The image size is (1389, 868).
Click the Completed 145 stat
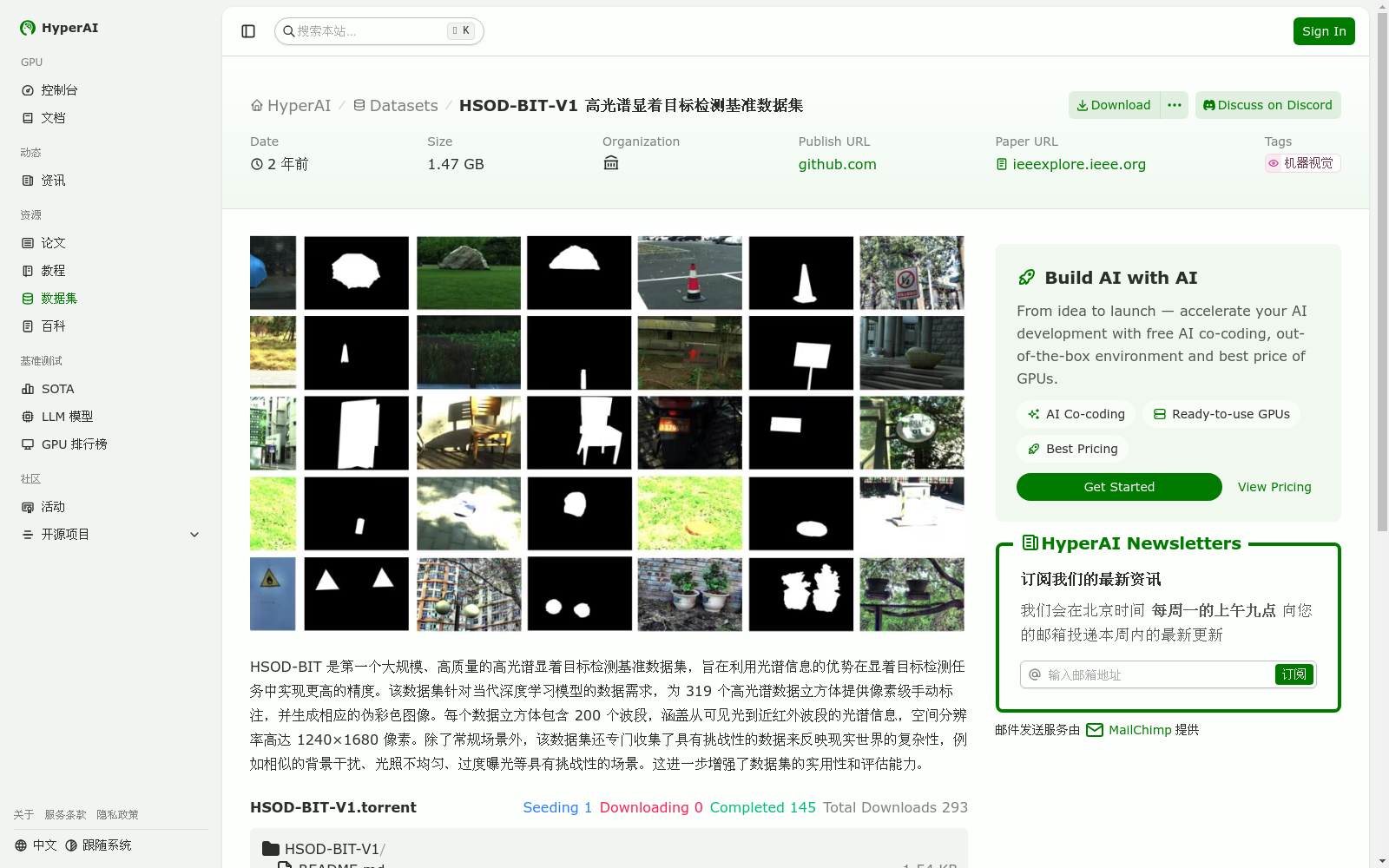(763, 807)
